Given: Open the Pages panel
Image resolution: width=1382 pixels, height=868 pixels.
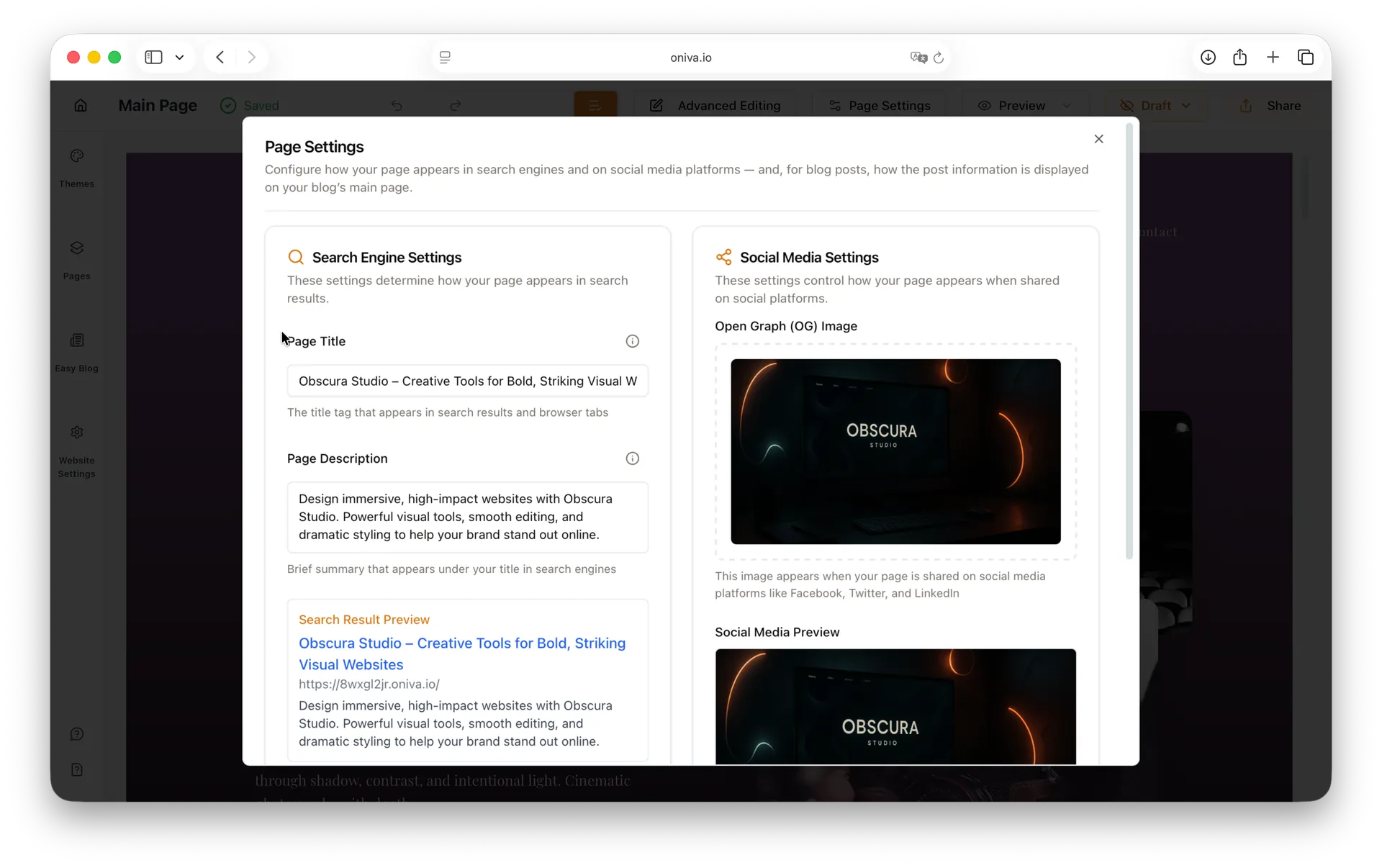Looking at the screenshot, I should coord(77,260).
